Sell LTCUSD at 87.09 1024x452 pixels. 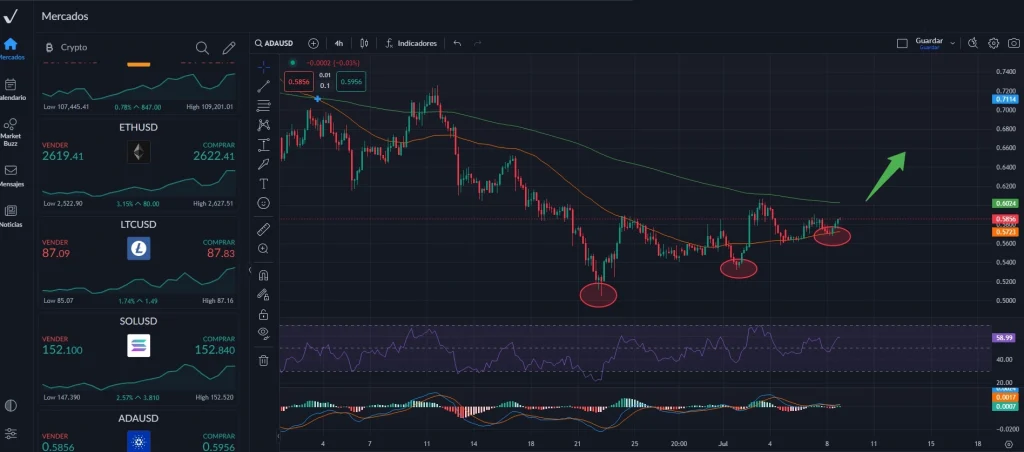(x=56, y=249)
